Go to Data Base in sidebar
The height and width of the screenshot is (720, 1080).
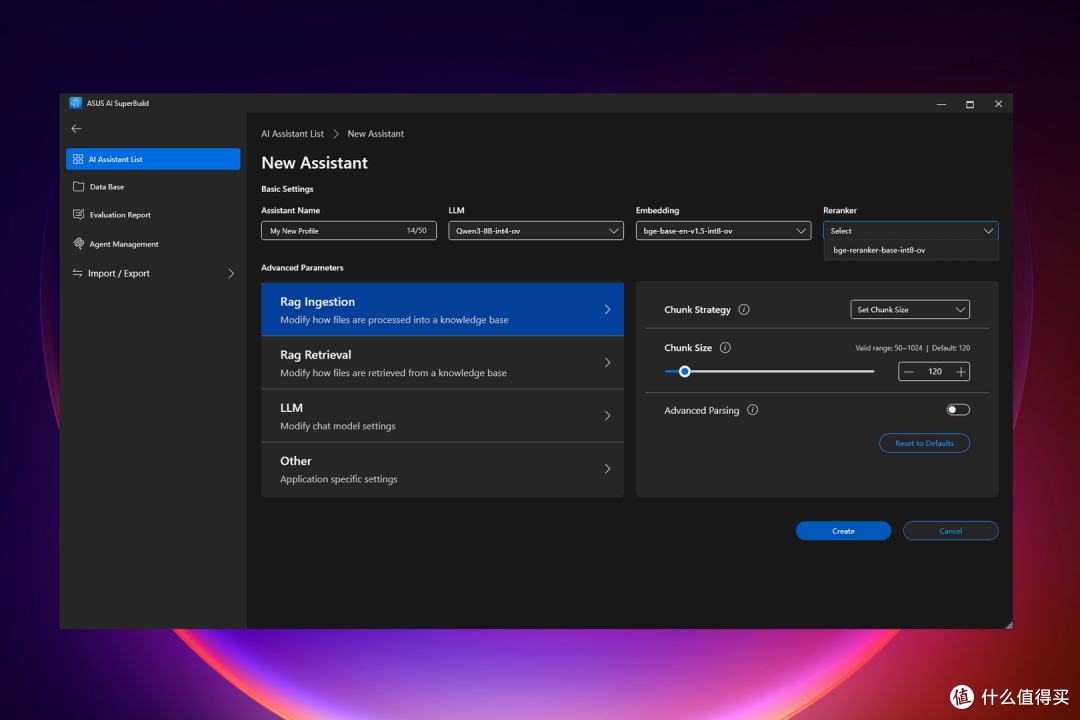(153, 187)
